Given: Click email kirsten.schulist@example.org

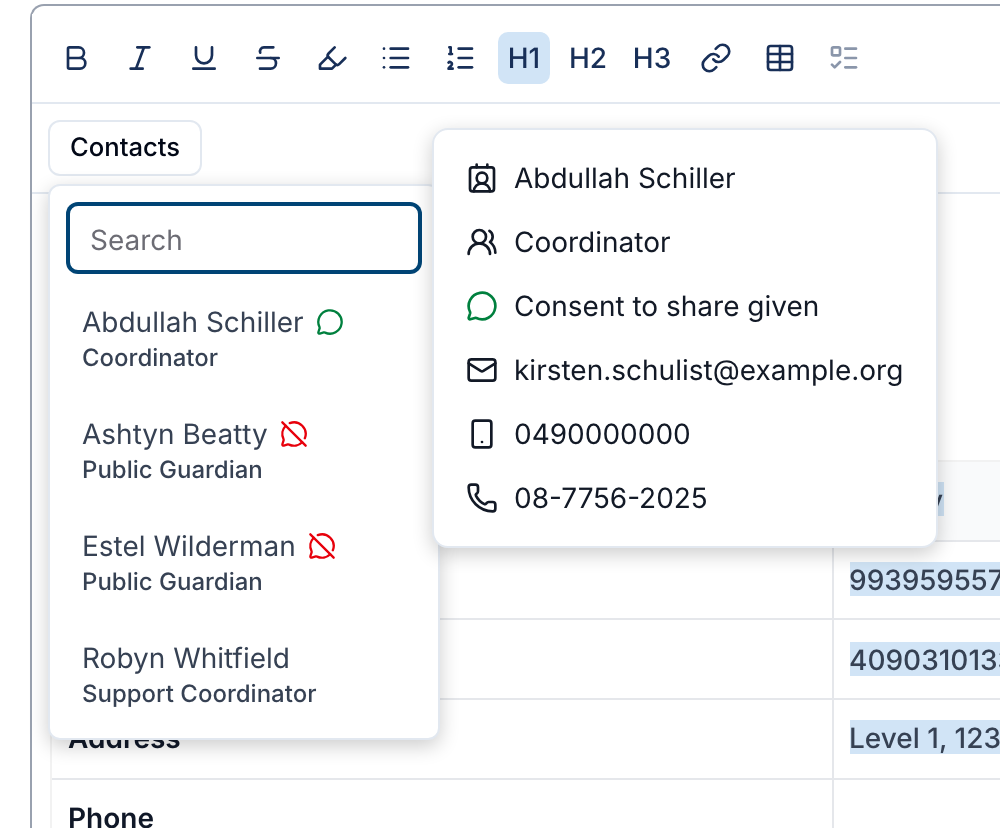Looking at the screenshot, I should click(709, 370).
